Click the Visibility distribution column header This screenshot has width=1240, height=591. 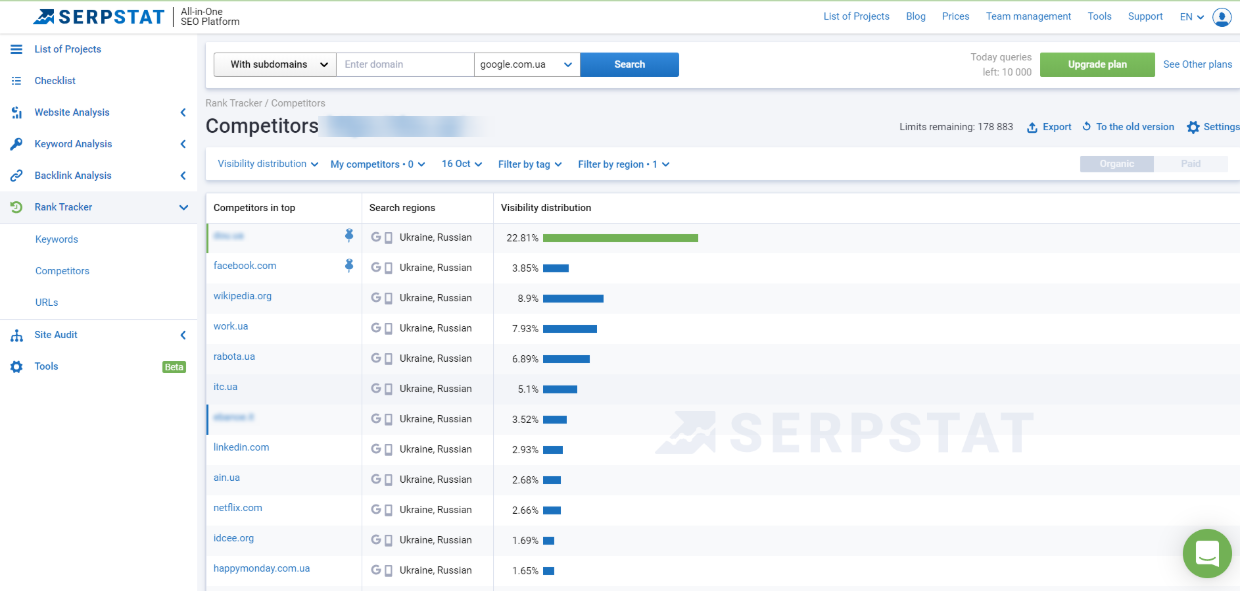(x=546, y=208)
